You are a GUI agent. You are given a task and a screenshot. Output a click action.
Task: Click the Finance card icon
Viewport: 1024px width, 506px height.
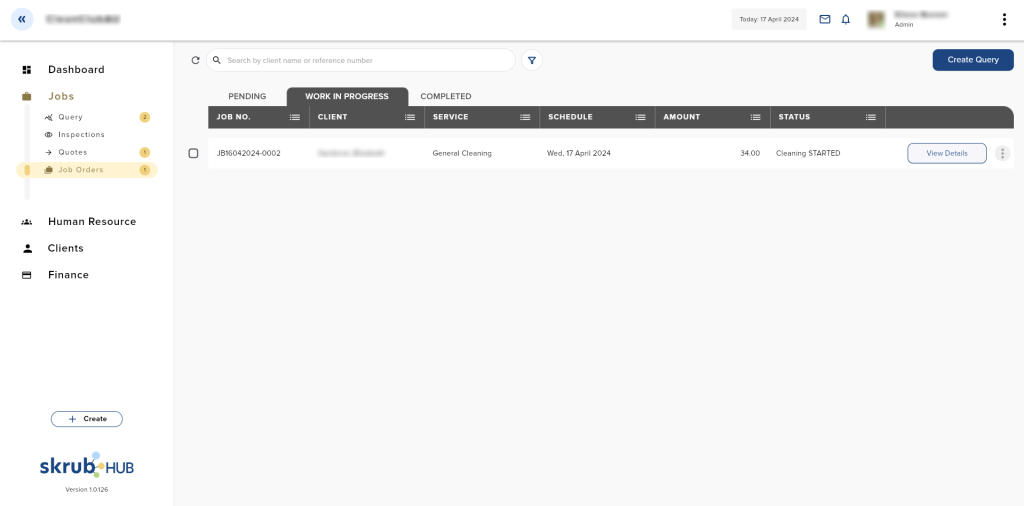pos(27,275)
